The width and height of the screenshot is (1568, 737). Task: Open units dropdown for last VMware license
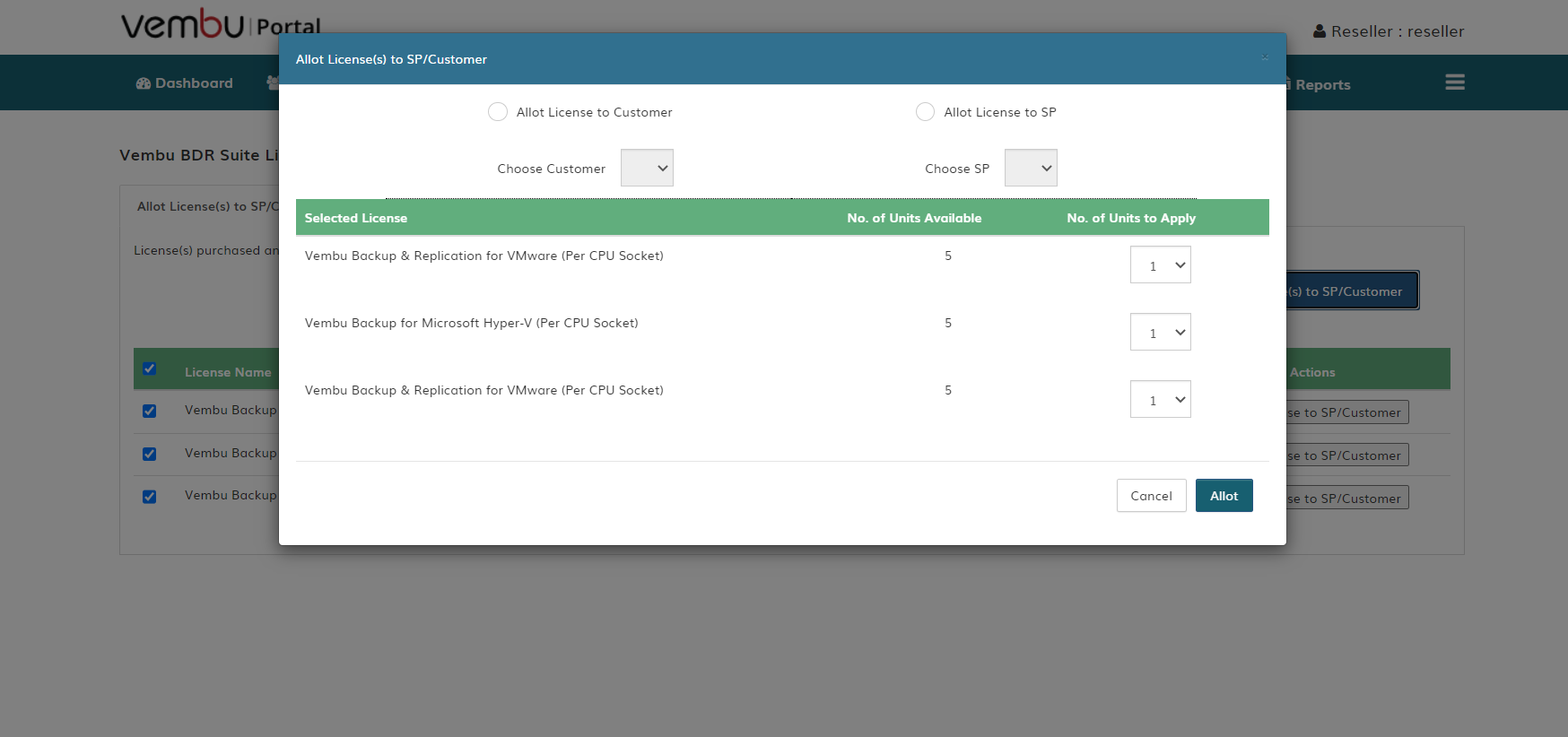tap(1160, 400)
